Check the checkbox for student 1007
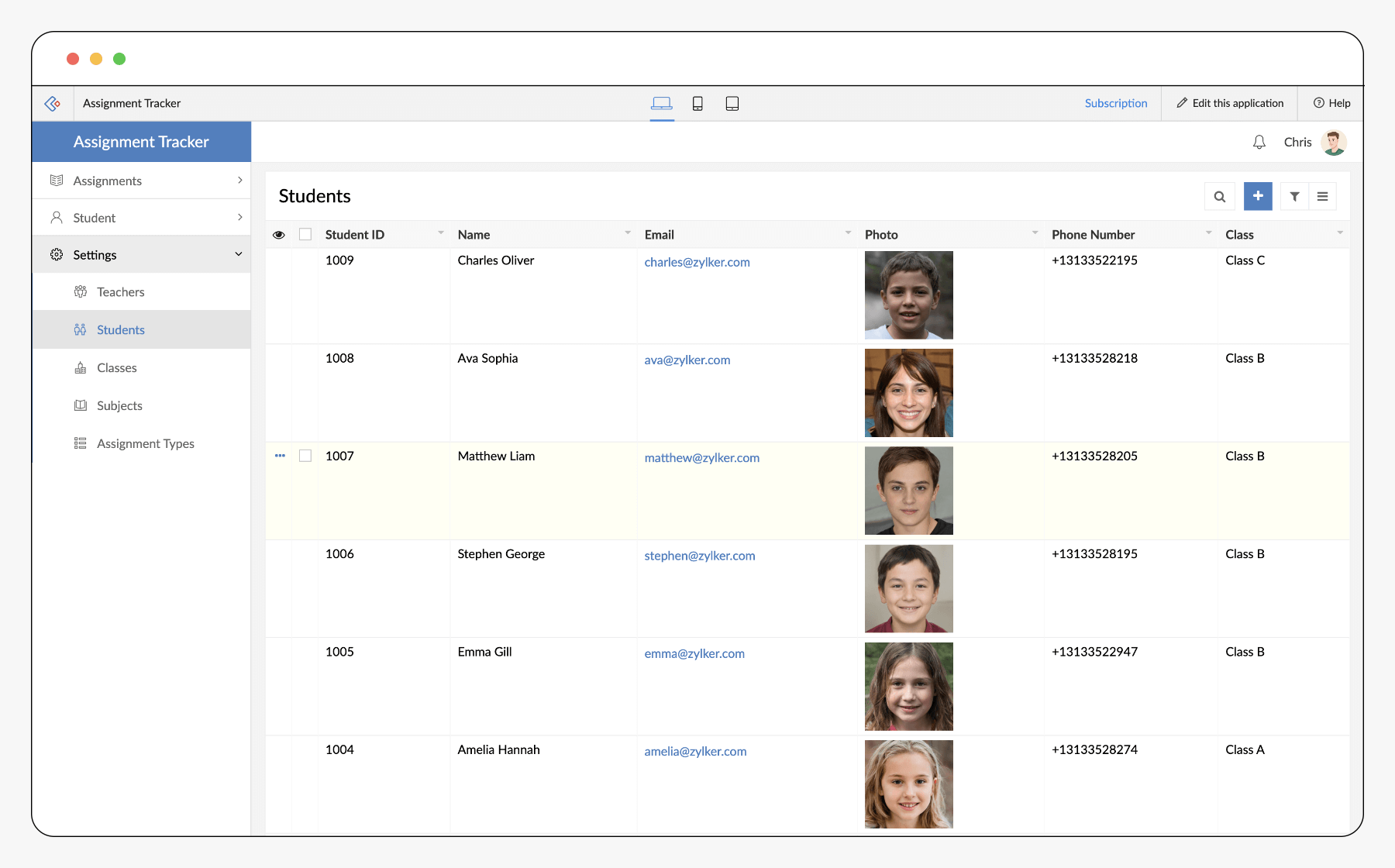The image size is (1395, 868). pyautogui.click(x=305, y=456)
